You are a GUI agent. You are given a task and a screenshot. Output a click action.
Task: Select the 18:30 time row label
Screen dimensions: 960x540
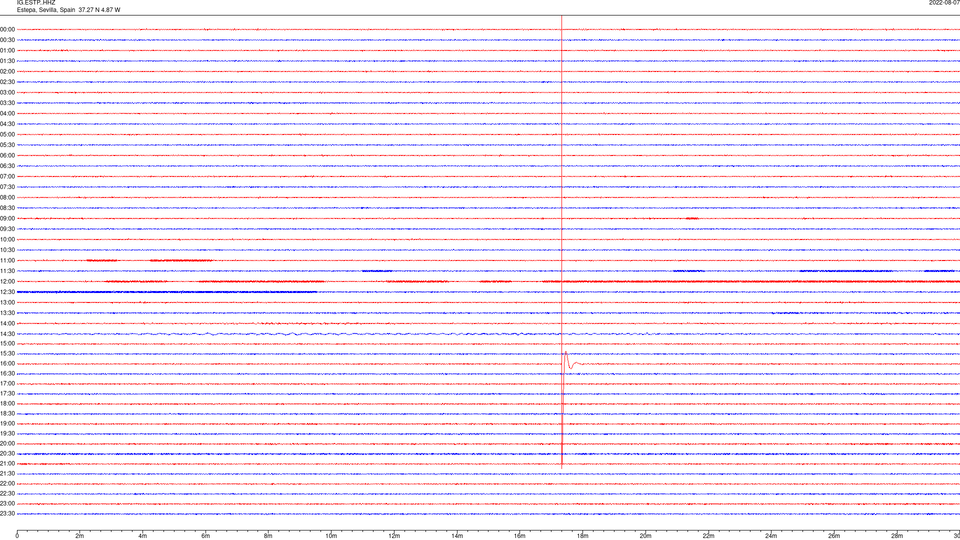[x=7, y=414]
